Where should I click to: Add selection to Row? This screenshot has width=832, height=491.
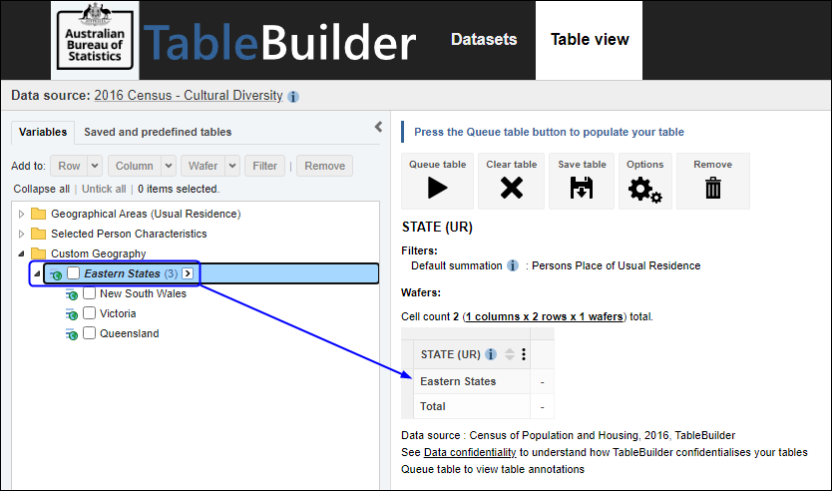pos(69,166)
